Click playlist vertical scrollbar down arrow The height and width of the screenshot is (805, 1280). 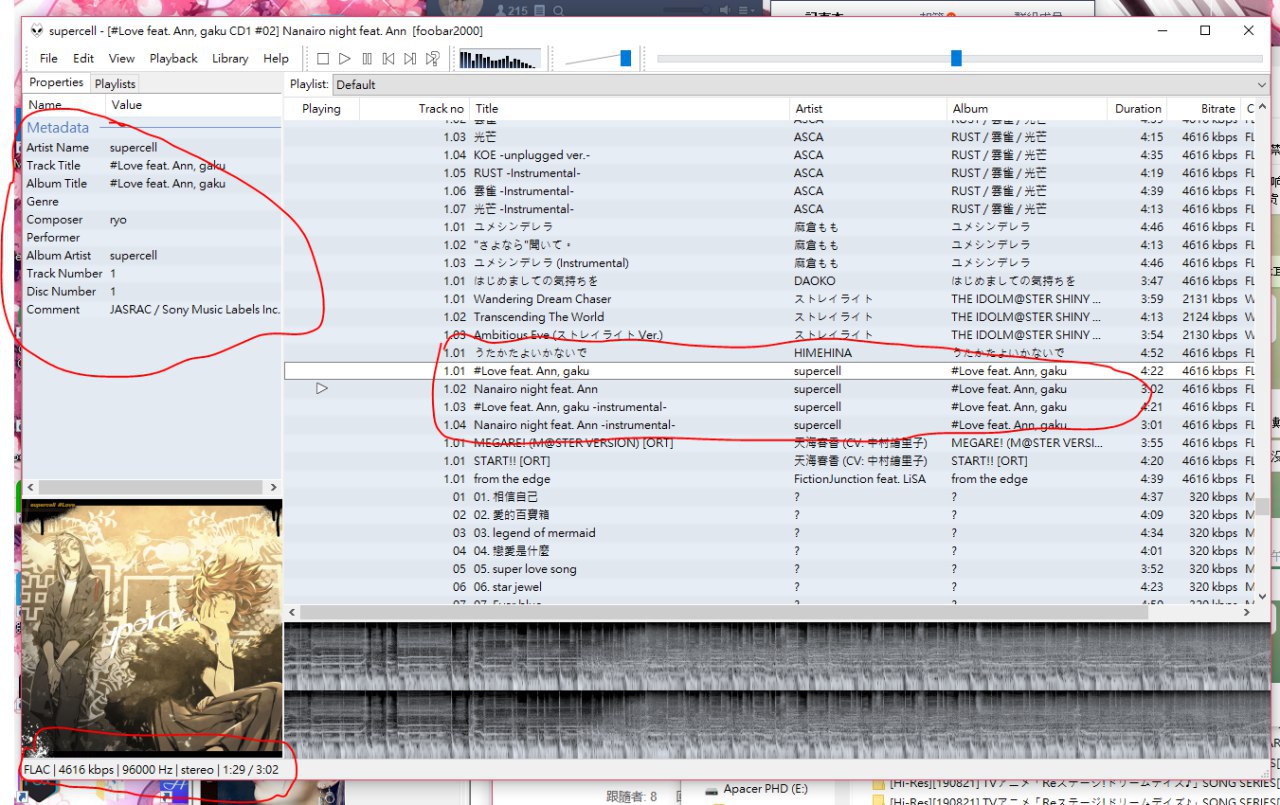click(x=1262, y=597)
